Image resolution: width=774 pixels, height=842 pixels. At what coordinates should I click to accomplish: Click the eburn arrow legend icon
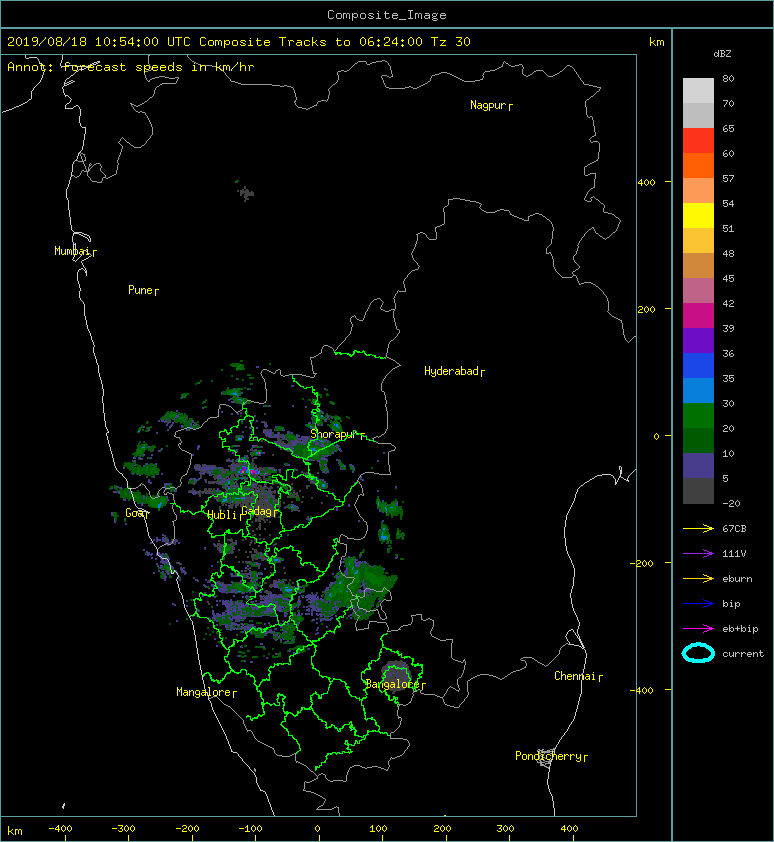[x=698, y=578]
